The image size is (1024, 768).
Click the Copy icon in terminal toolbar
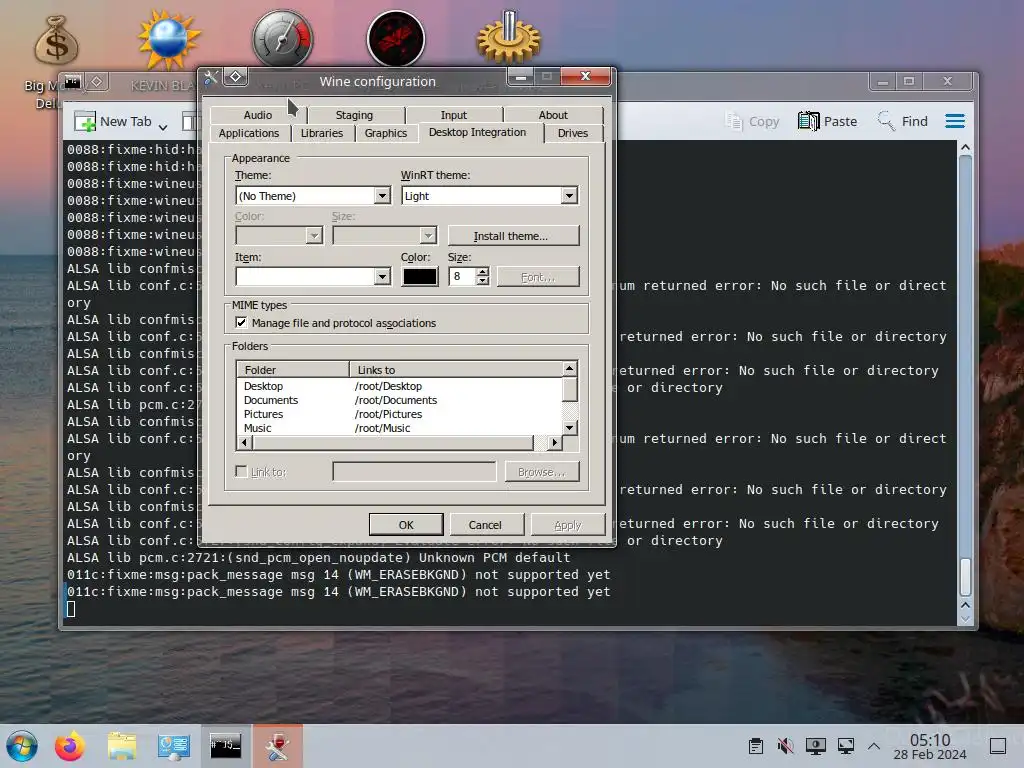click(733, 121)
